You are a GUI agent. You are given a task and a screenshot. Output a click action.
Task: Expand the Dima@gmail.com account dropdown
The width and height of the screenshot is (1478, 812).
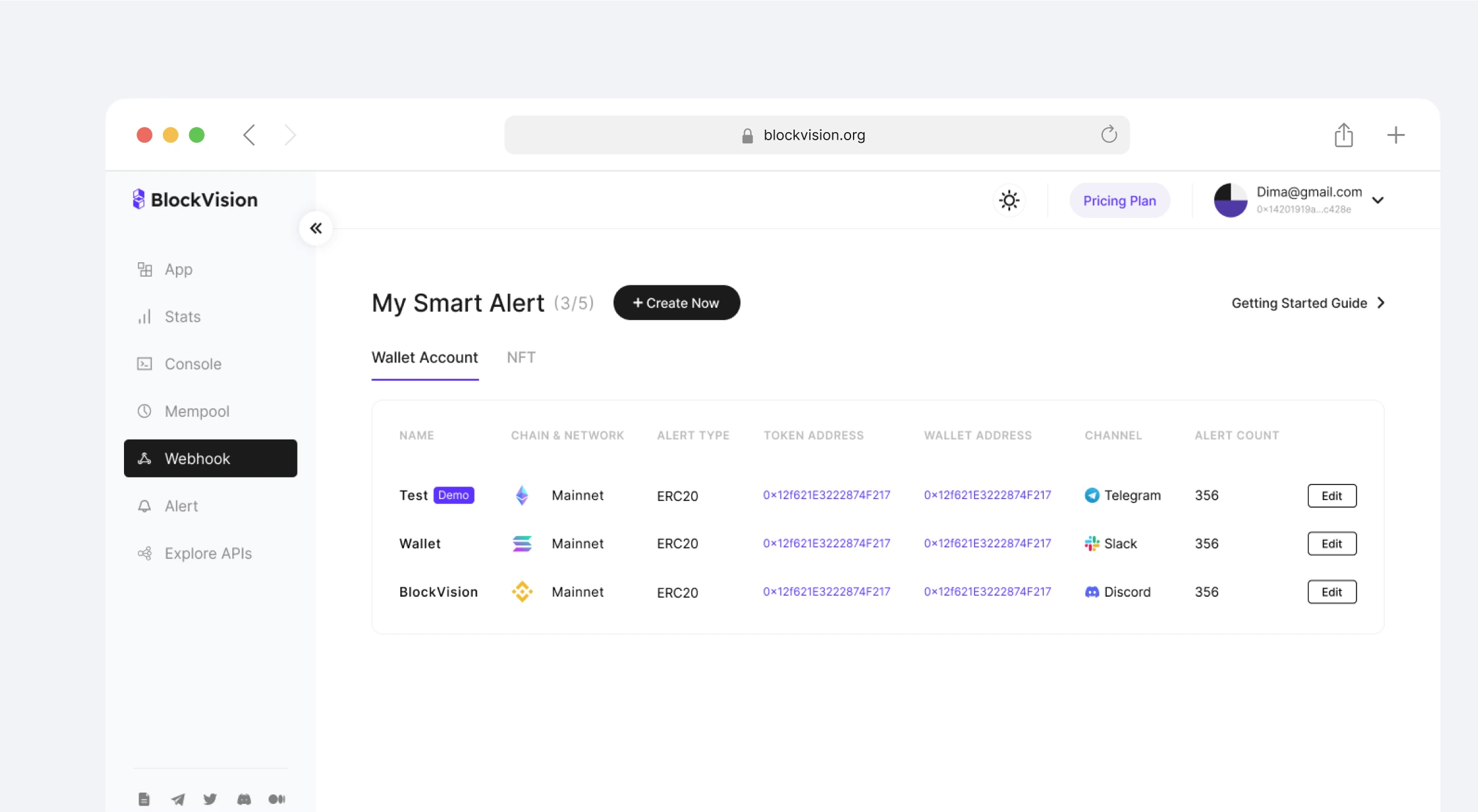coord(1378,200)
